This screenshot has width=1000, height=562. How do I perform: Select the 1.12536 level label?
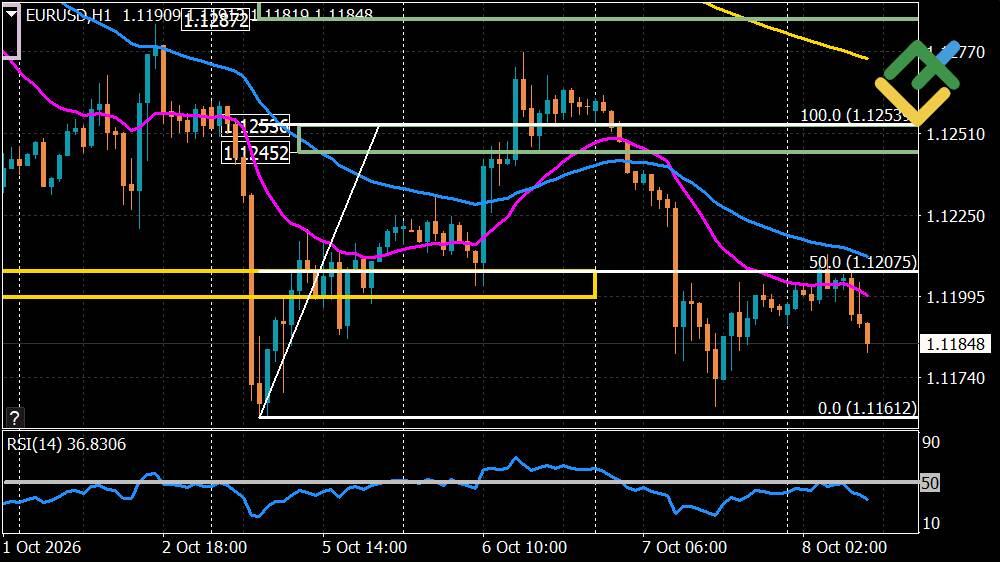[x=255, y=126]
